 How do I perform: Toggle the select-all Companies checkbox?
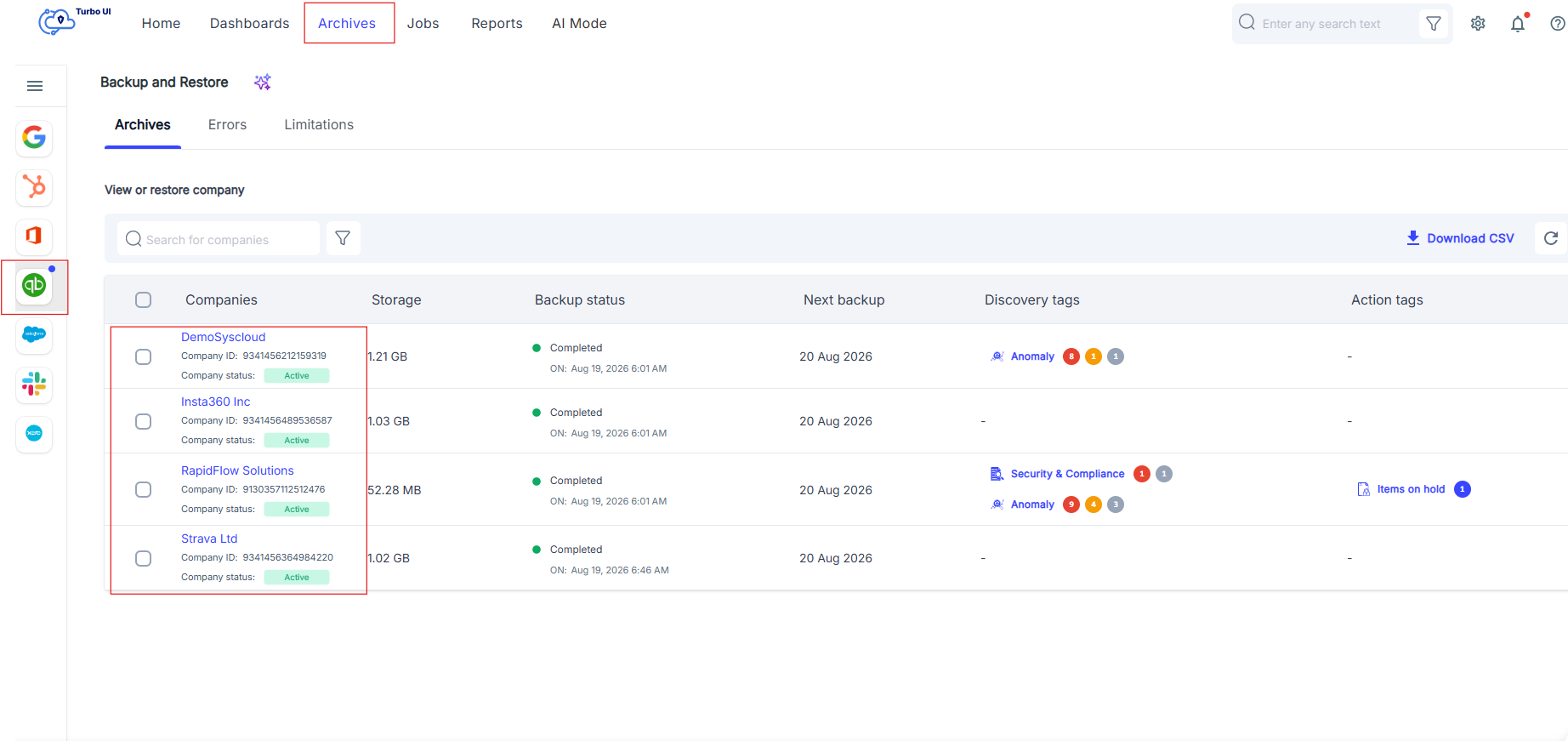click(x=144, y=299)
